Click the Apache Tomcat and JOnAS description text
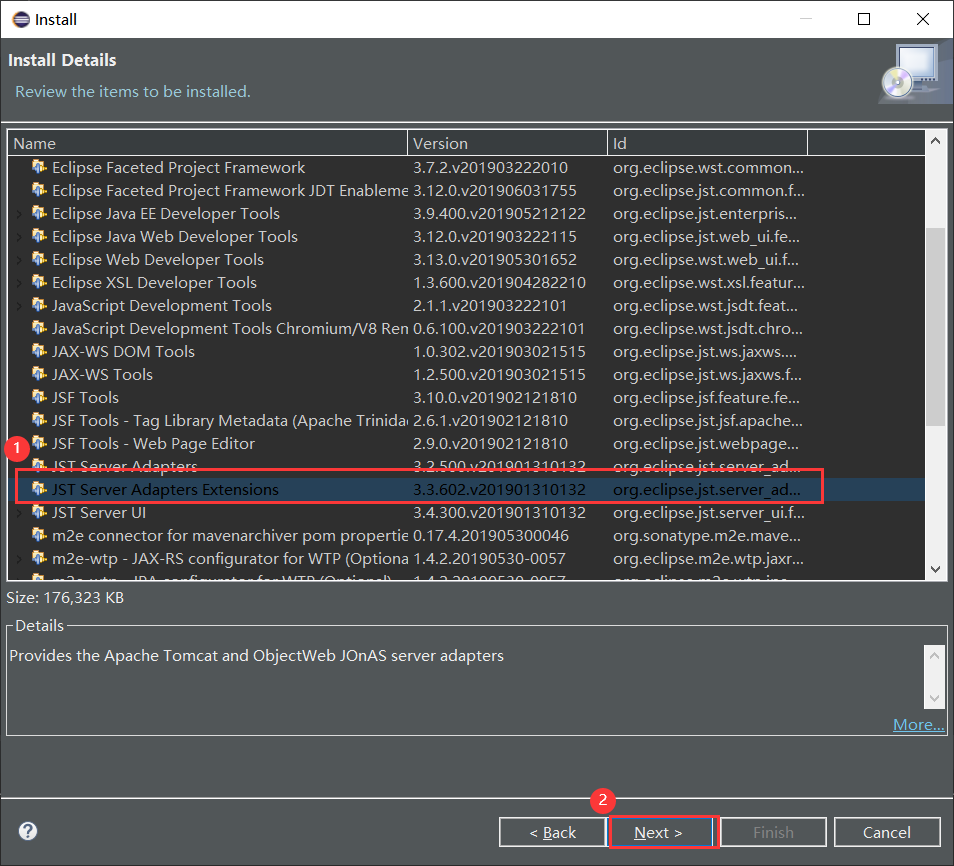This screenshot has width=954, height=866. [x=256, y=655]
